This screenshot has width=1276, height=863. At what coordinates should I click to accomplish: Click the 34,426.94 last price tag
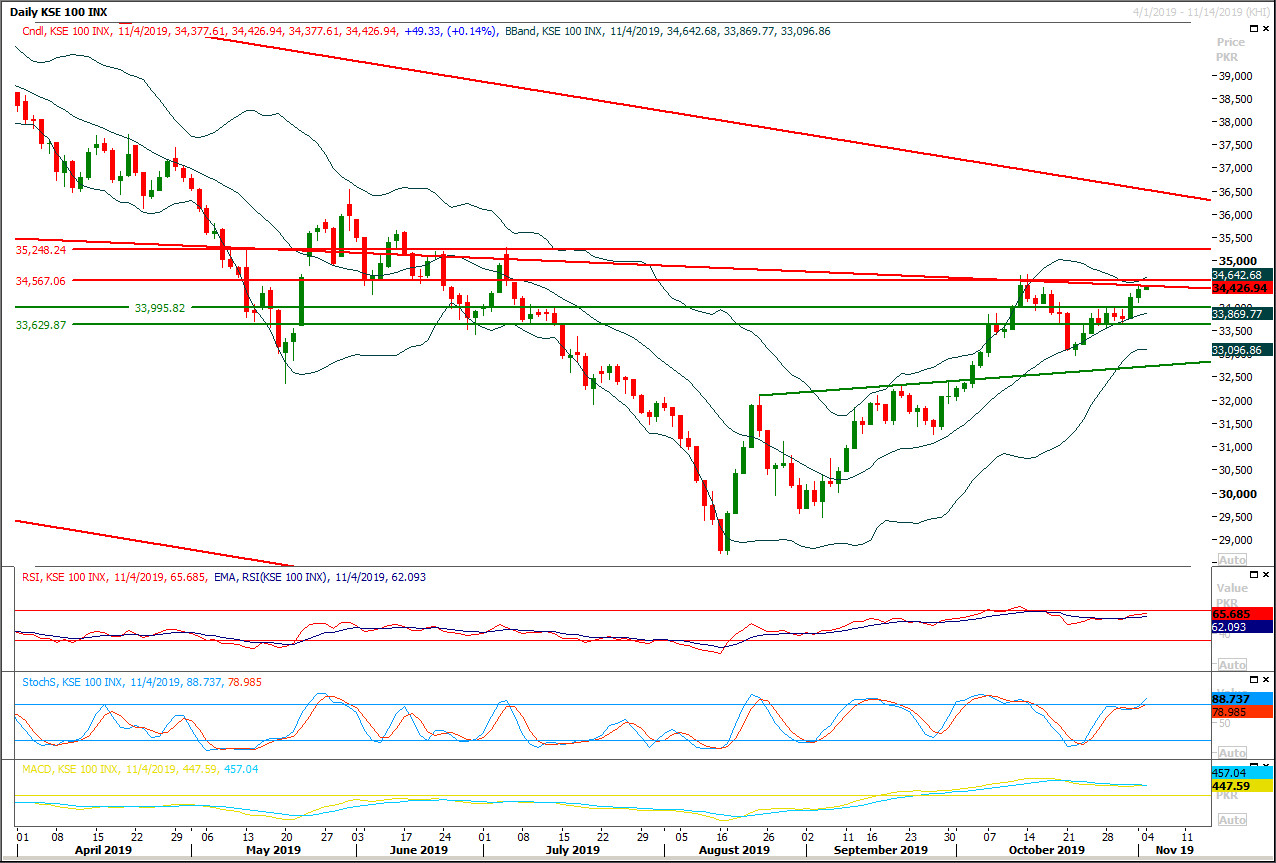1242,288
